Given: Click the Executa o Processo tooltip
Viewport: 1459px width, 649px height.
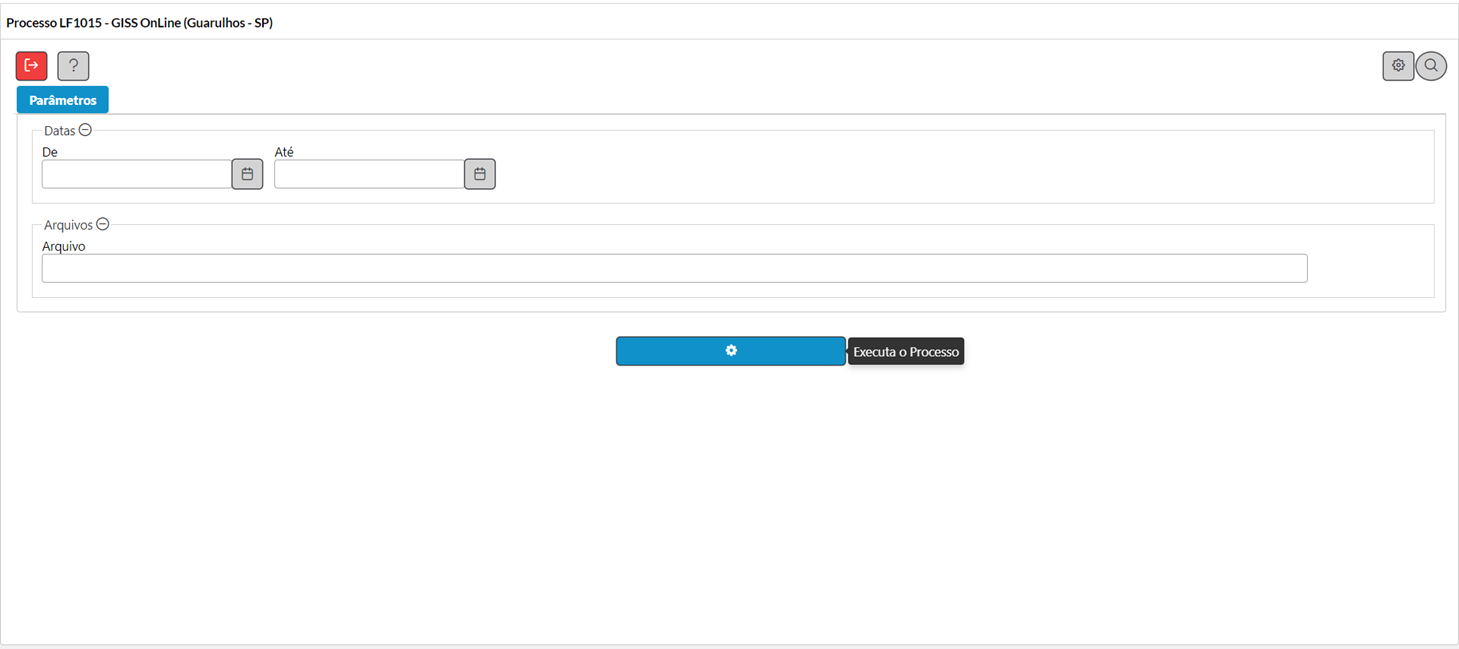Looking at the screenshot, I should 906,351.
